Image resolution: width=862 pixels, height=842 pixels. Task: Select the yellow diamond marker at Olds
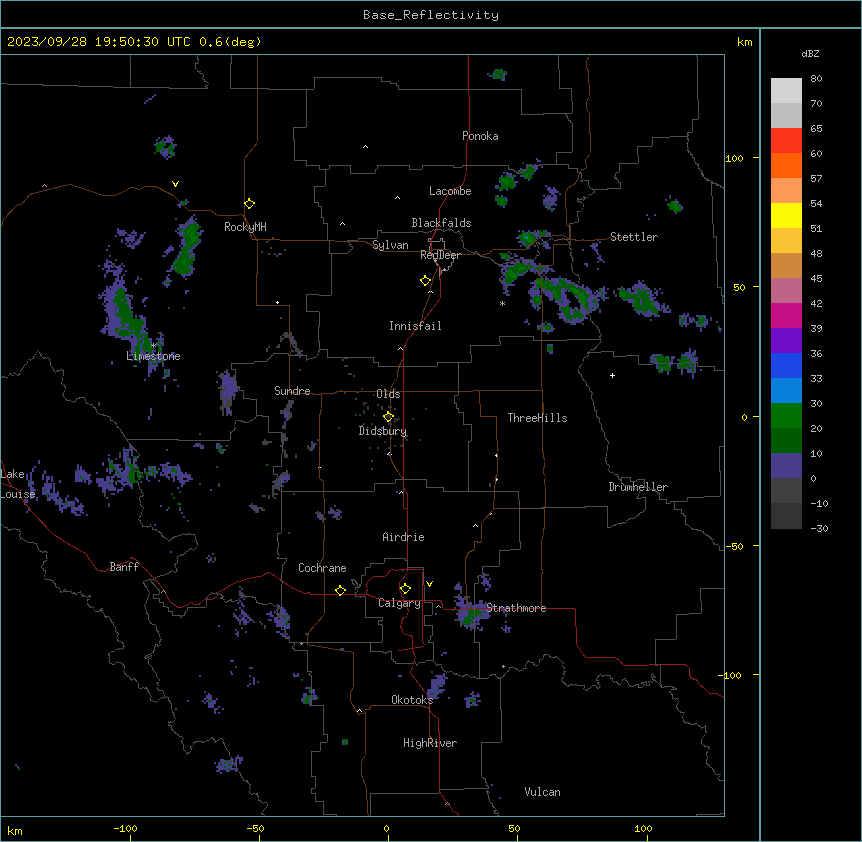pos(388,417)
